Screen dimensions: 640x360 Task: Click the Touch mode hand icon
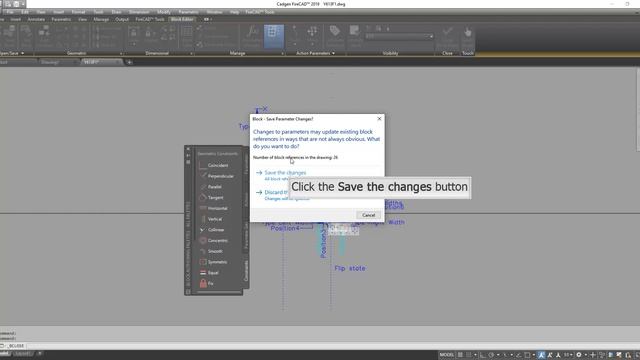468,33
